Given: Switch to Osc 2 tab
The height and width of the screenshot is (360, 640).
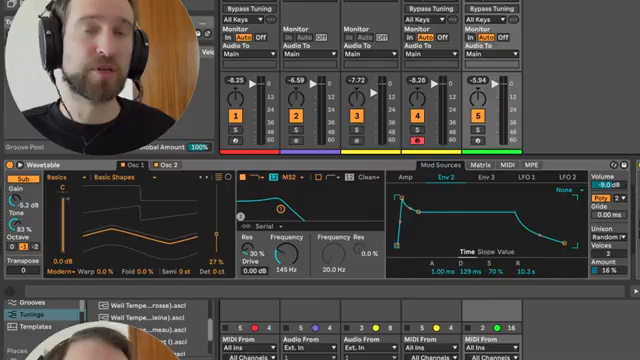Looking at the screenshot, I should pyautogui.click(x=165, y=165).
